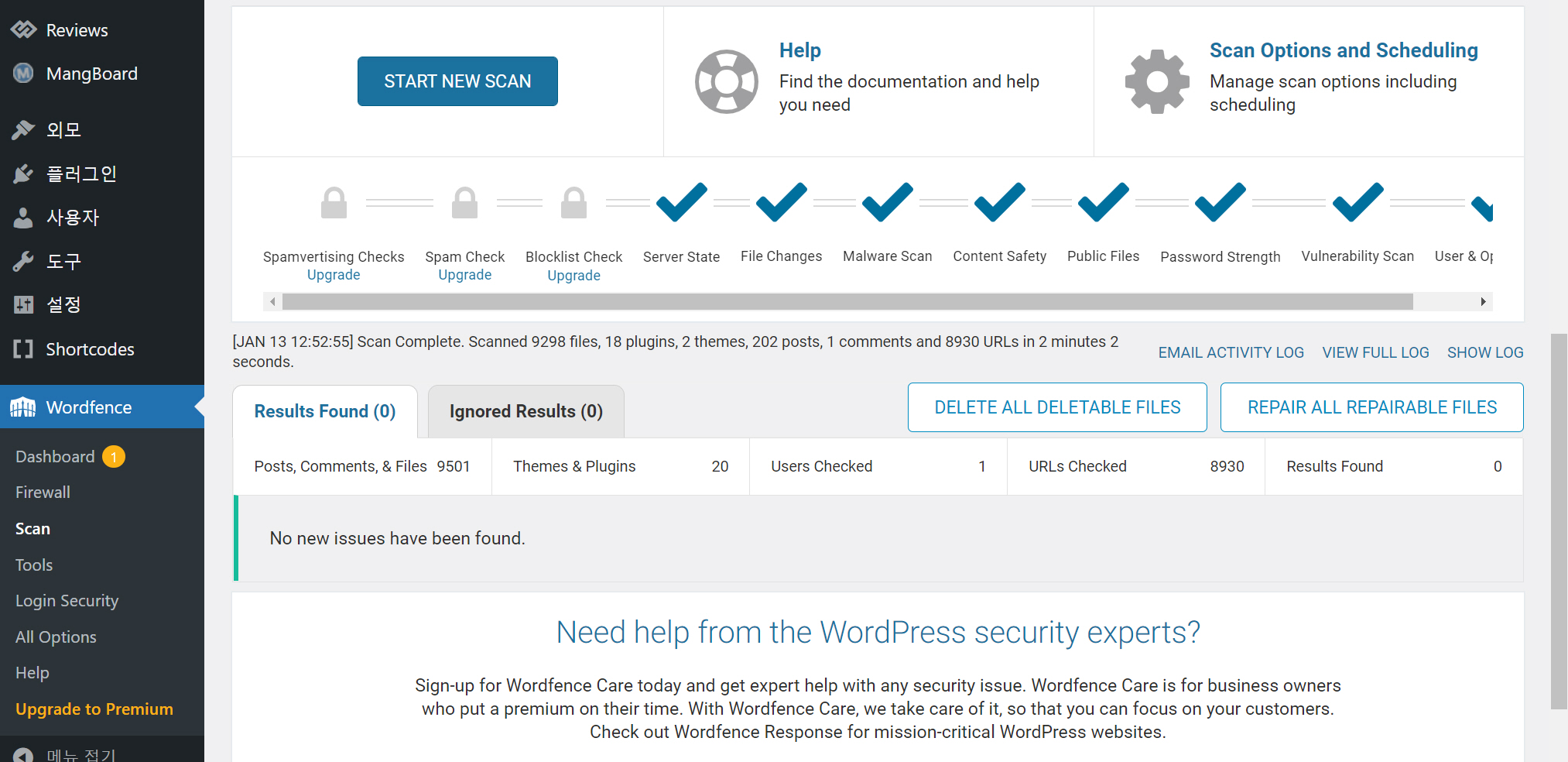Open Wordfence Dashboard submenu
The image size is (1568, 762).
pyautogui.click(x=55, y=457)
